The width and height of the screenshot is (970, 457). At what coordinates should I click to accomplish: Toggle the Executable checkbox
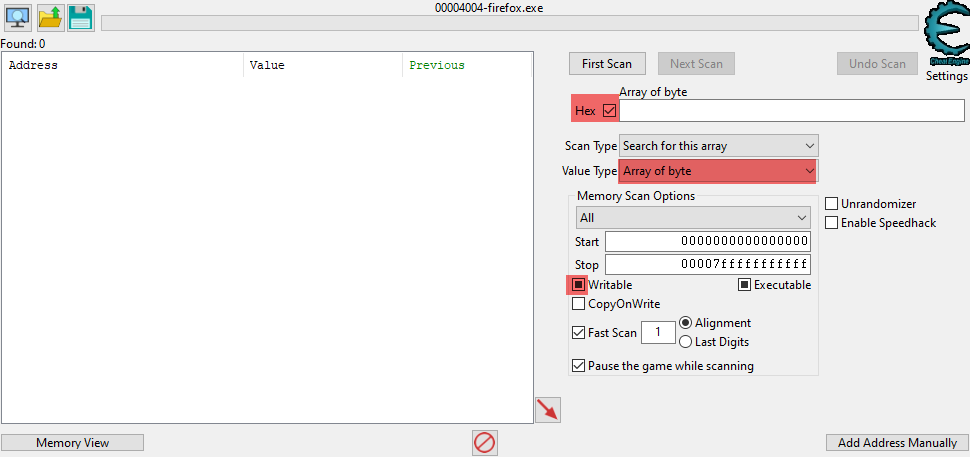tap(744, 285)
